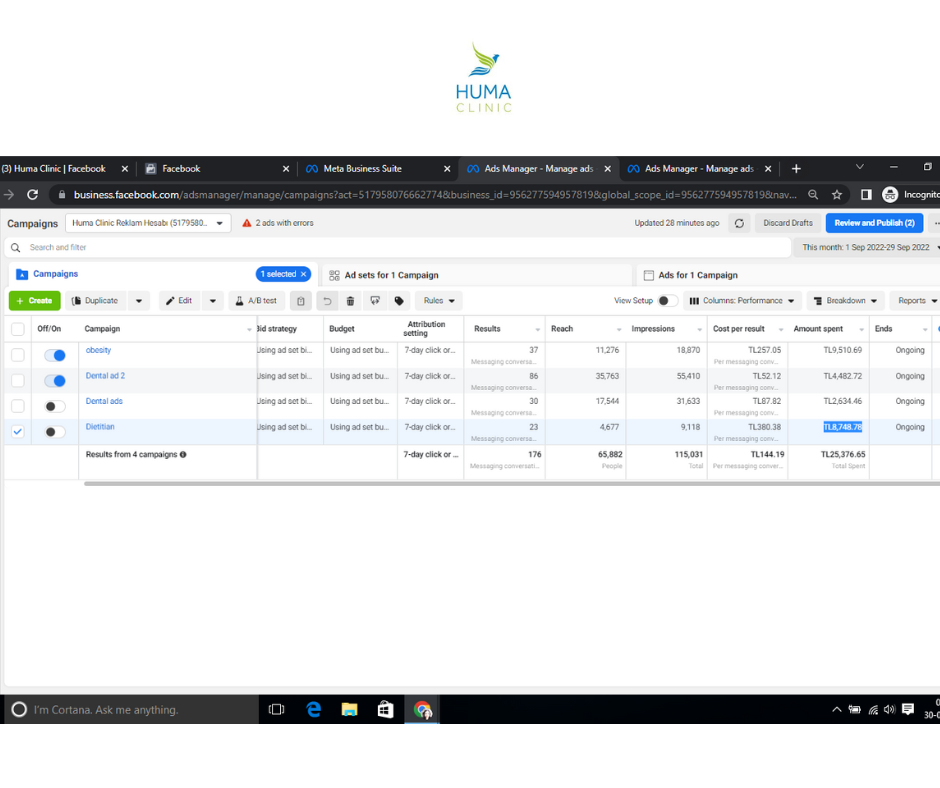Check the select-all campaigns checkbox
Viewport: 940px width, 788px height.
[x=18, y=329]
